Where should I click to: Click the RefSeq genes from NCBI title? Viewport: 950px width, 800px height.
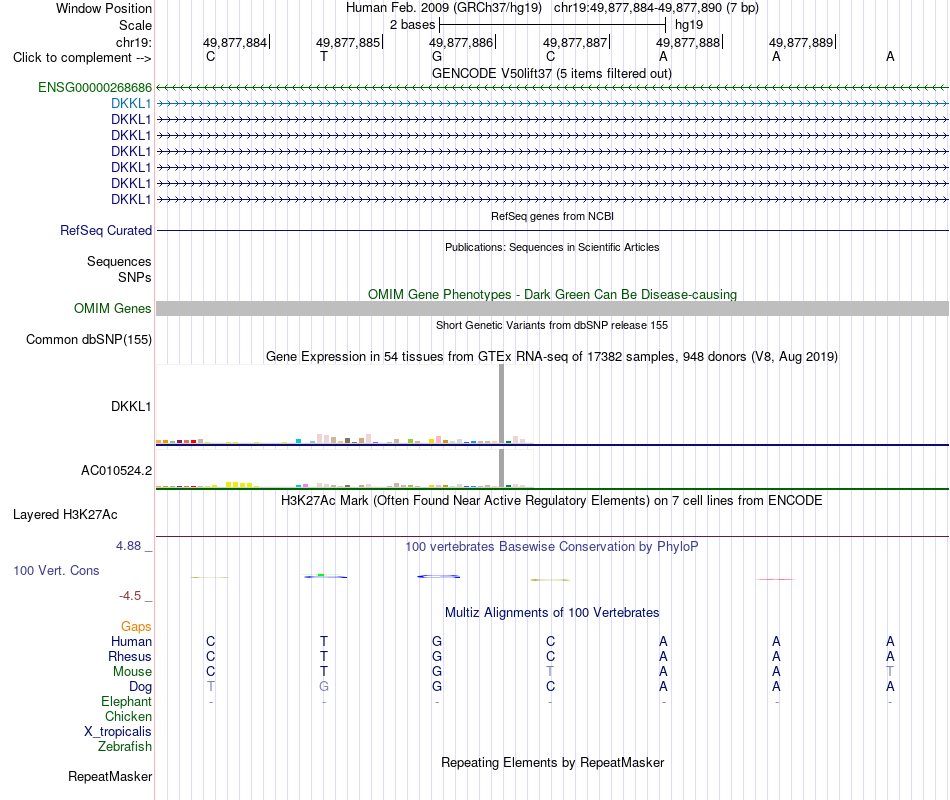click(x=553, y=216)
